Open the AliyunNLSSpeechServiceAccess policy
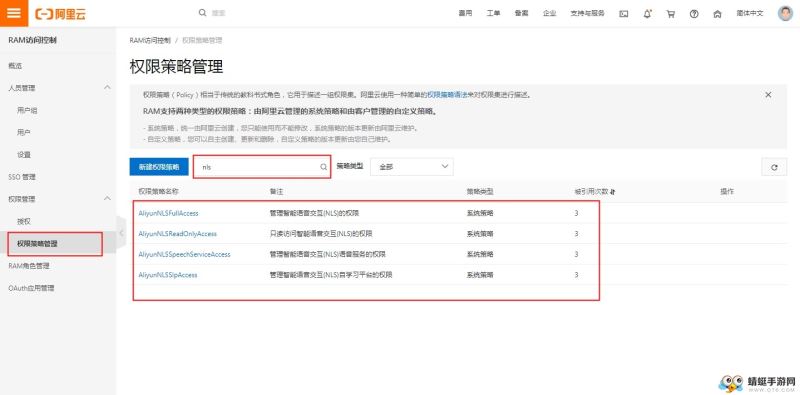800x395 pixels. (x=184, y=254)
